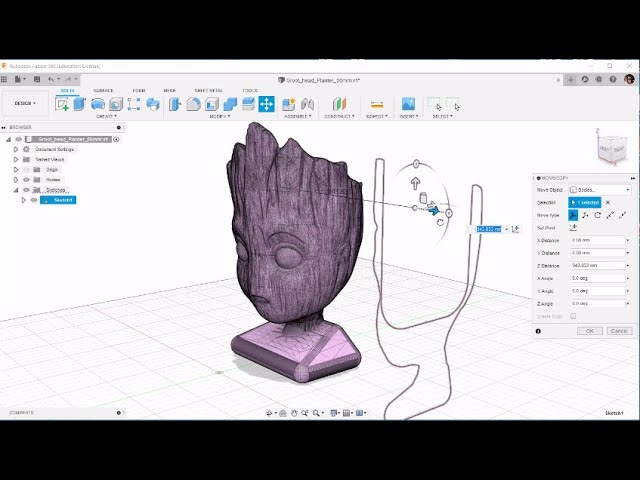Select the New Component tool
Viewport: 640px width, 480px height.
289,104
